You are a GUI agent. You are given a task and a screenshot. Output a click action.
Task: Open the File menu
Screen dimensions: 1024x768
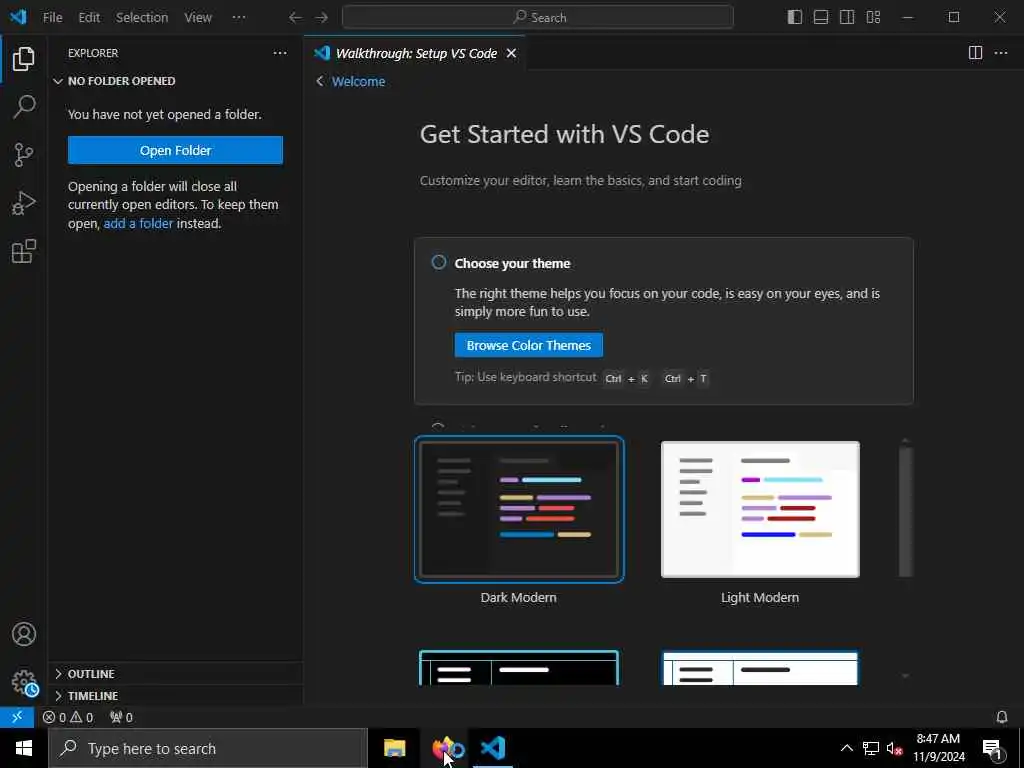52,18
